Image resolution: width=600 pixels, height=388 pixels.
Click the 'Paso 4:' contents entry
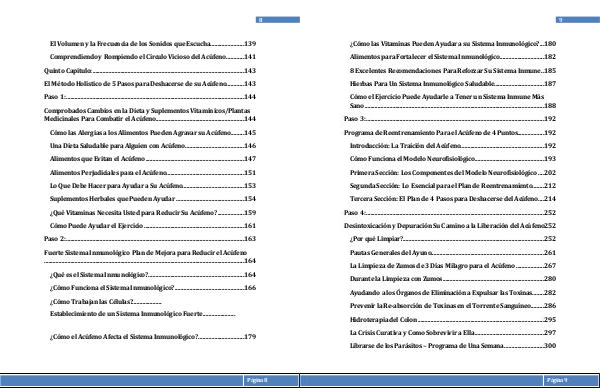[x=450, y=213]
